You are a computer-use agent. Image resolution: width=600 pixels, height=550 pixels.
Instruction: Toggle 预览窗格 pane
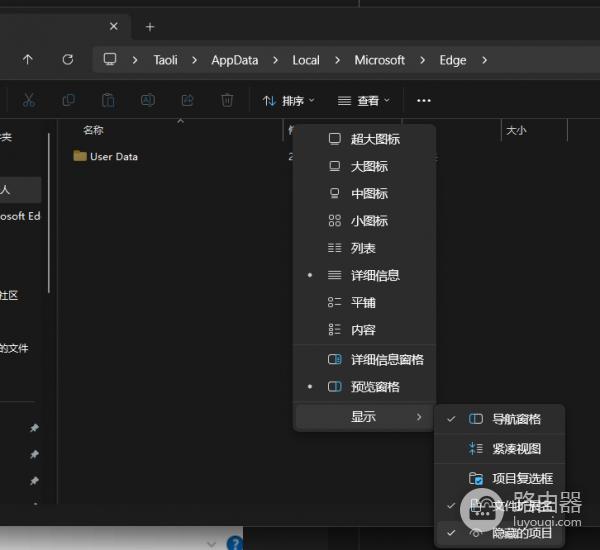click(364, 387)
